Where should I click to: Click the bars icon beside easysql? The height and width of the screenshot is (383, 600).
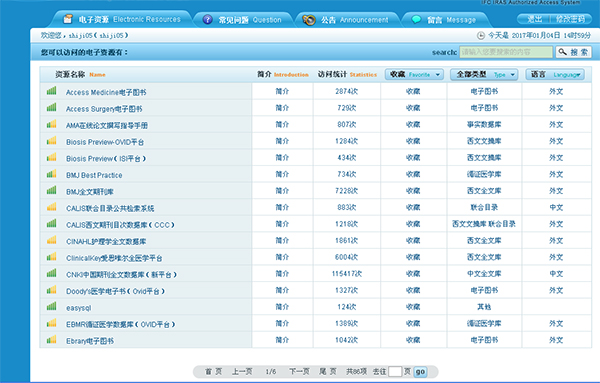51,306
